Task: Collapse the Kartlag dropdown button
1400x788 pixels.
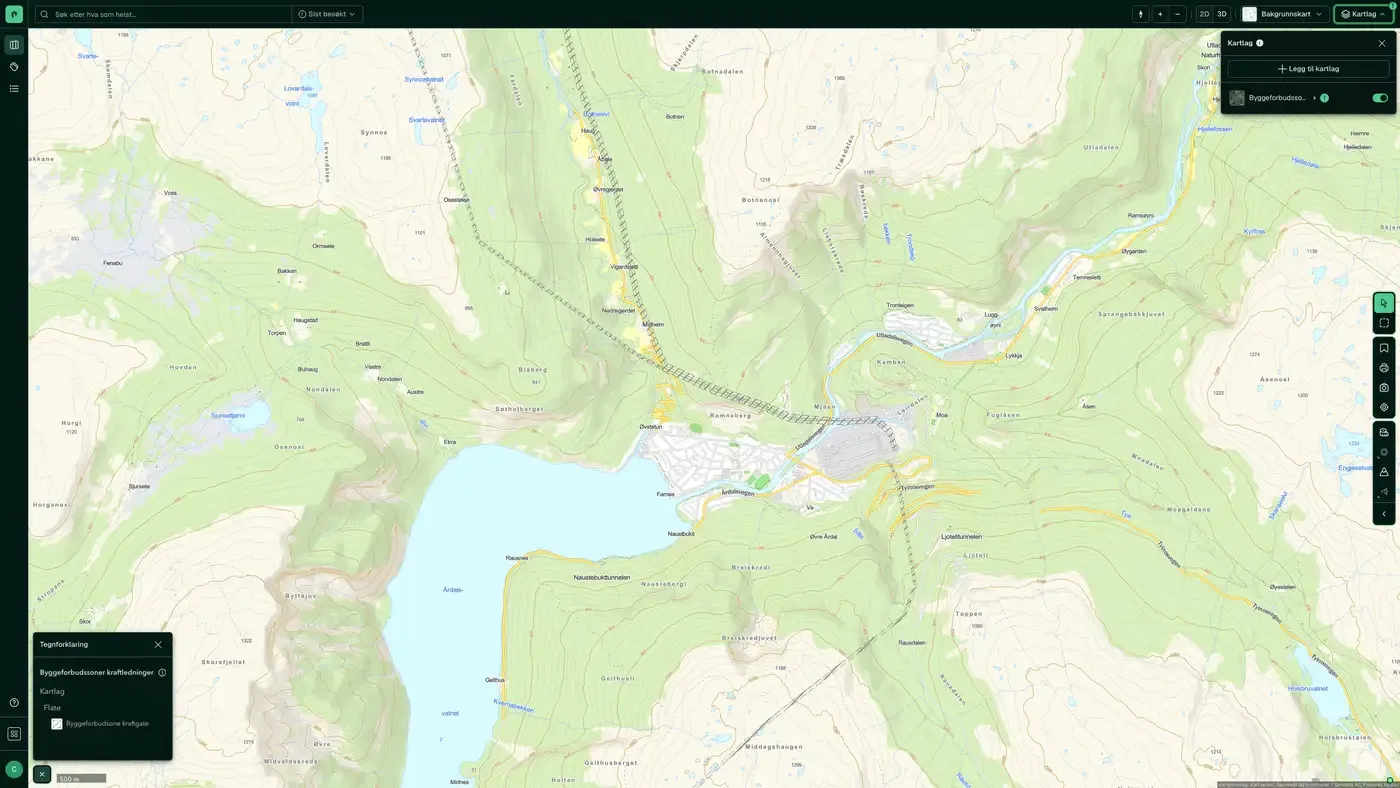Action: (1363, 14)
